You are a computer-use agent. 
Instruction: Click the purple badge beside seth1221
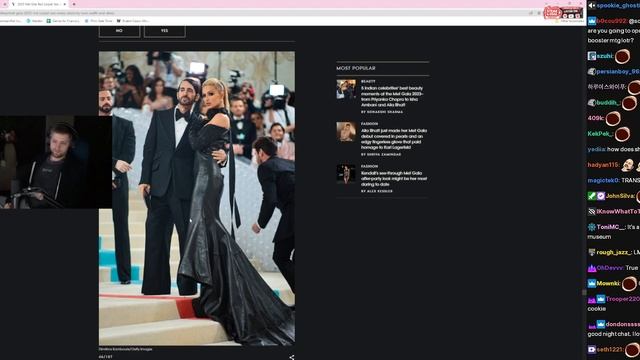(592, 350)
